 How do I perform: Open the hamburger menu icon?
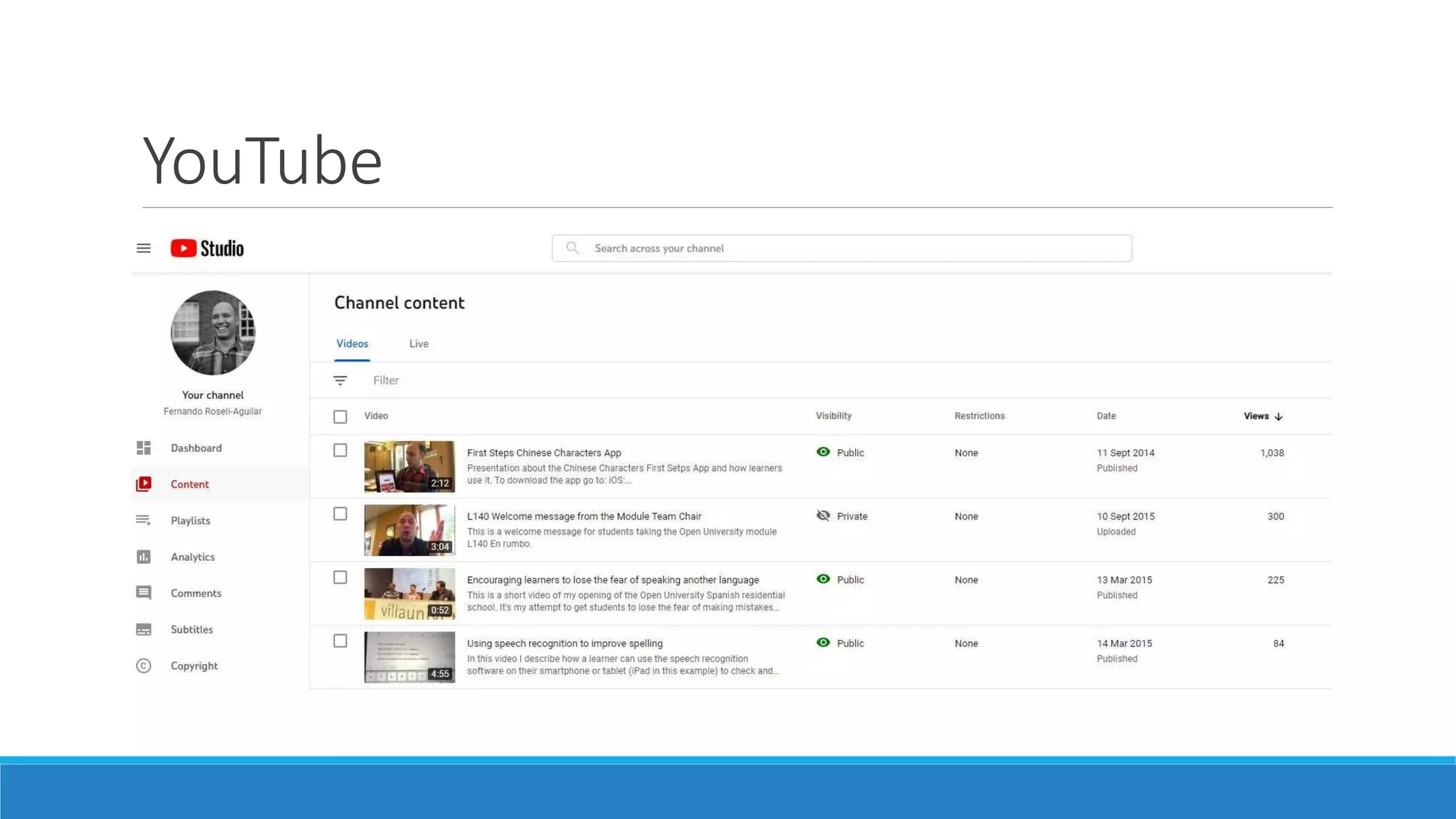(144, 248)
